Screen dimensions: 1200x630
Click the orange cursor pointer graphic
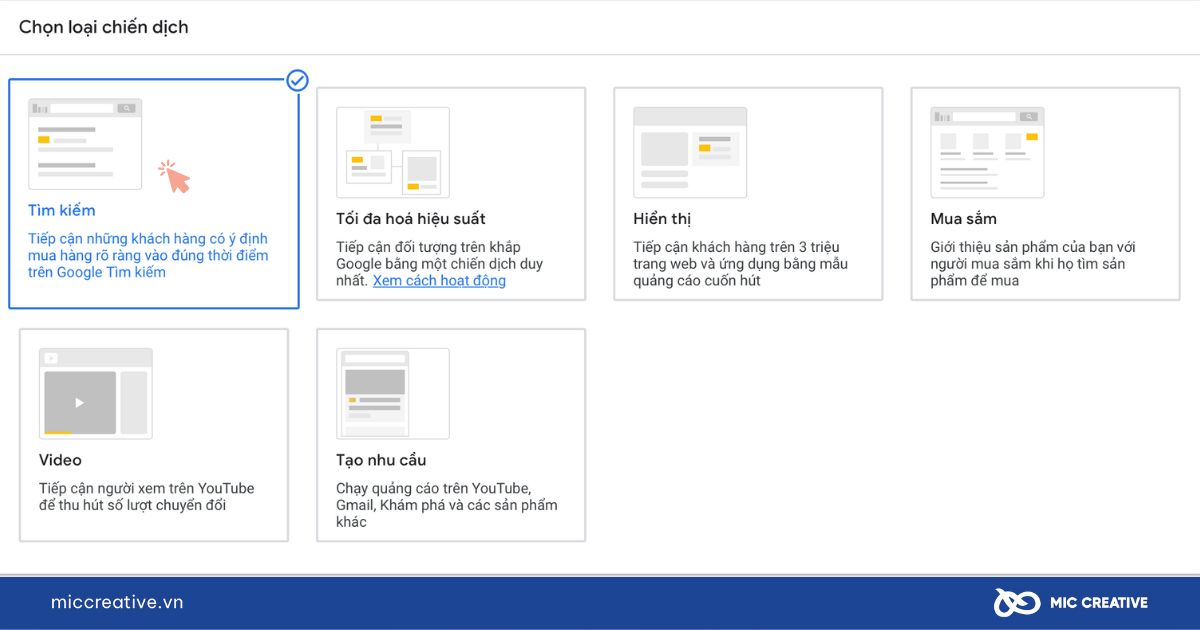[175, 176]
